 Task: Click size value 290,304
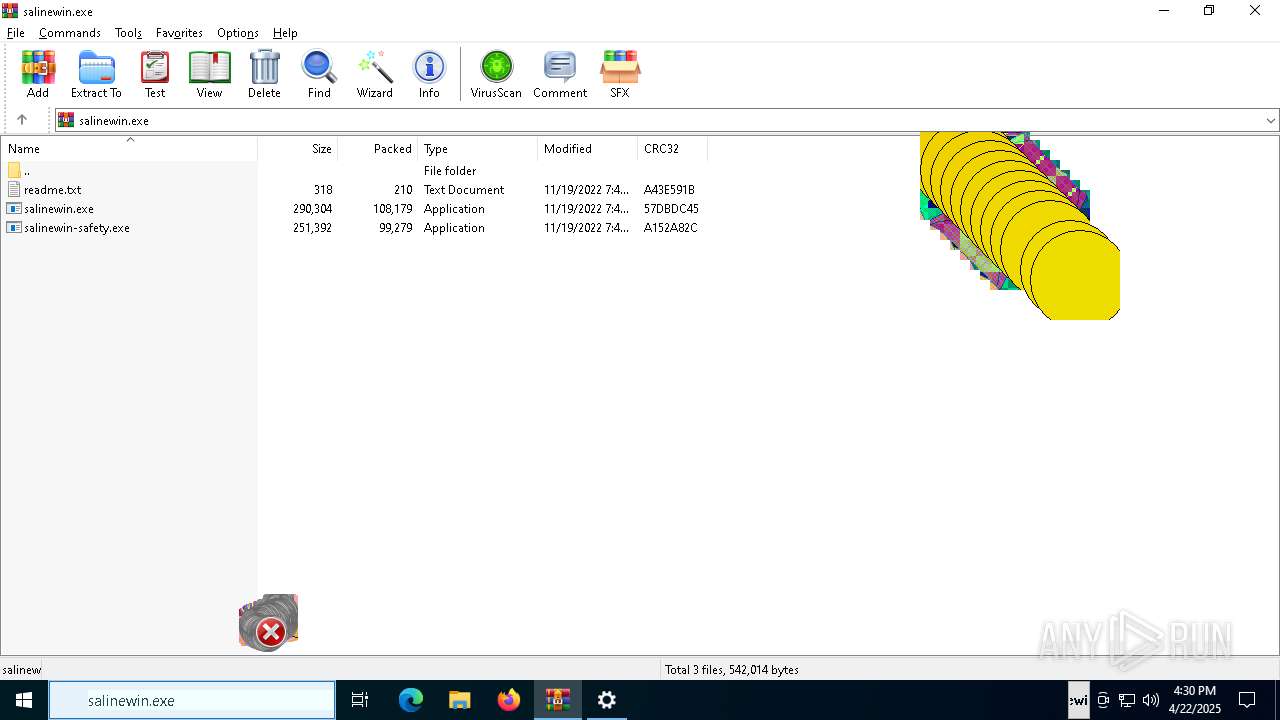point(313,209)
